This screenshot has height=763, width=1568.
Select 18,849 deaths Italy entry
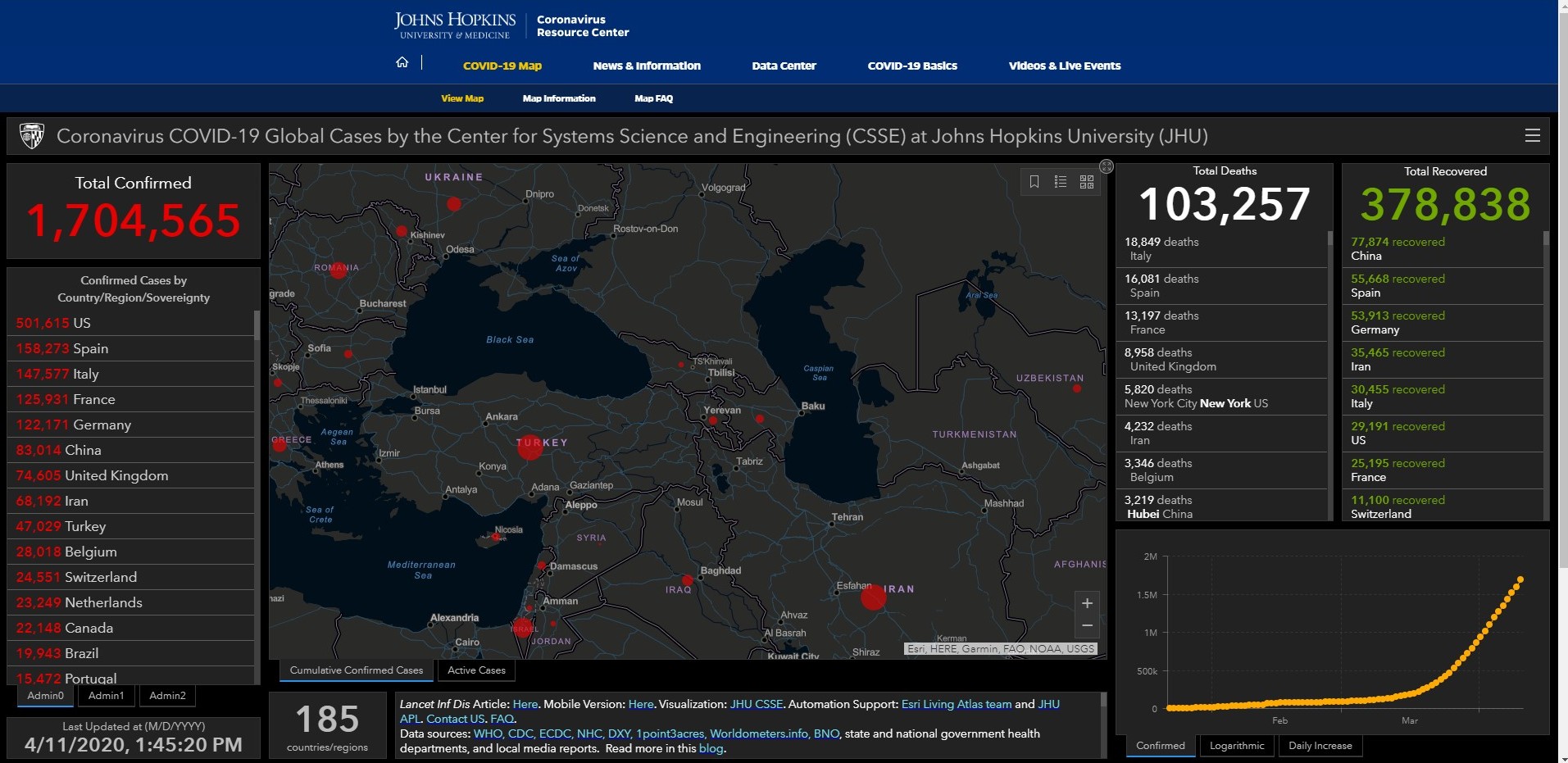coord(1221,248)
